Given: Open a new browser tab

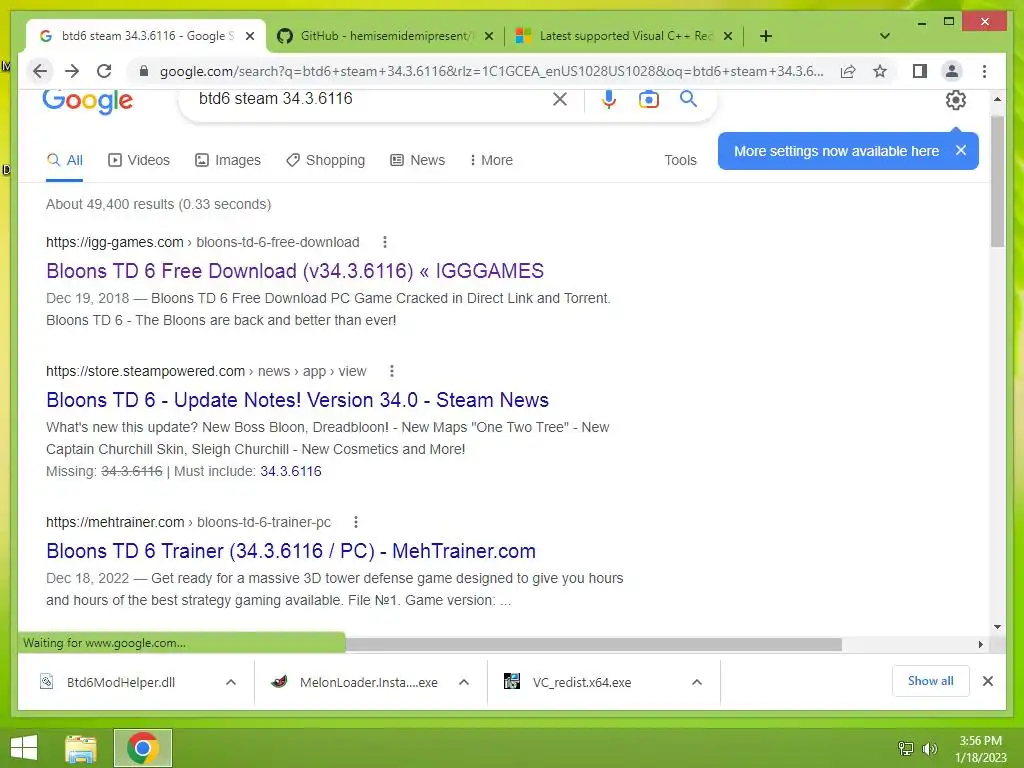Looking at the screenshot, I should tap(766, 36).
